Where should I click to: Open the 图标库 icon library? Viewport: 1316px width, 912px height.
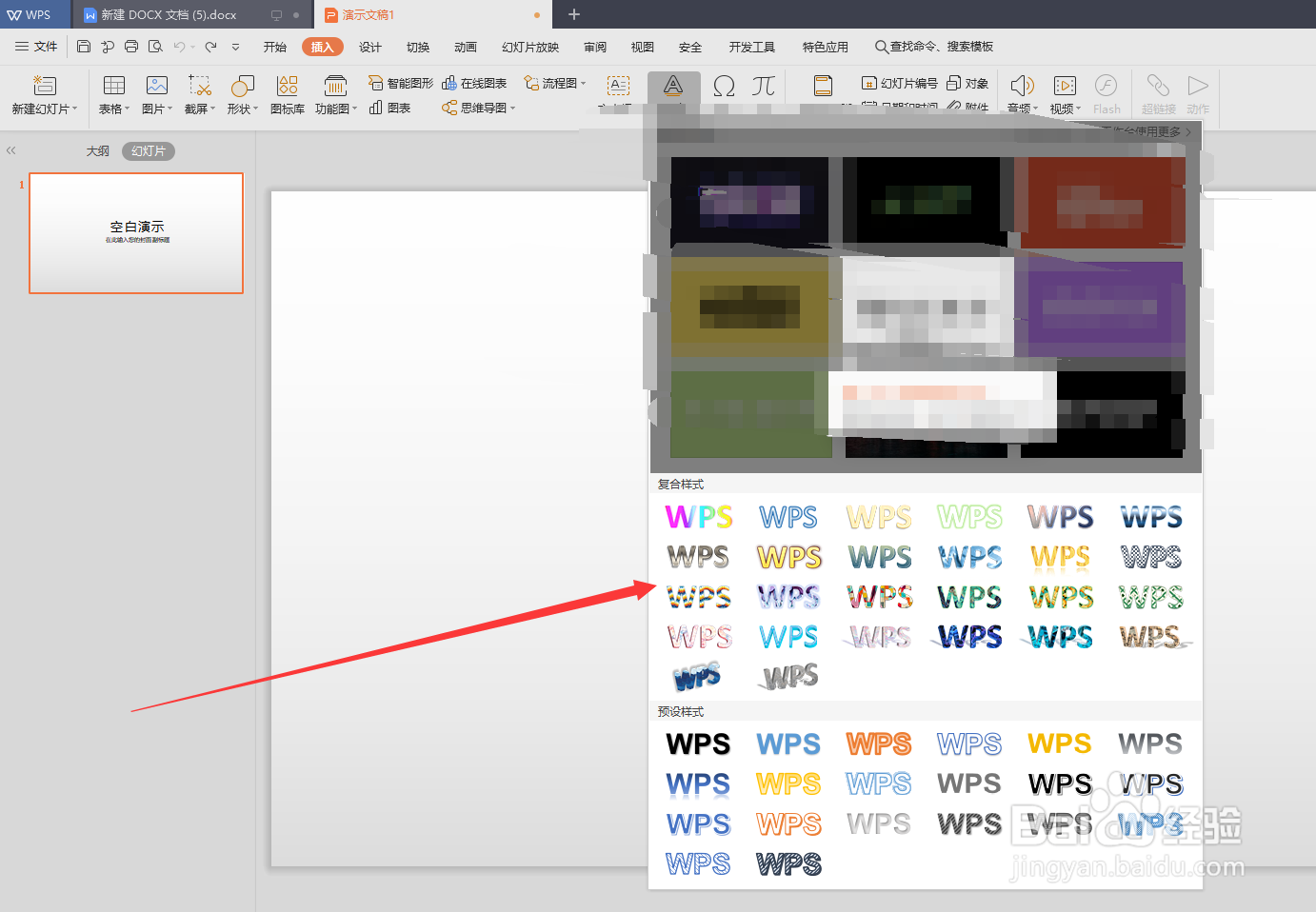tap(288, 95)
